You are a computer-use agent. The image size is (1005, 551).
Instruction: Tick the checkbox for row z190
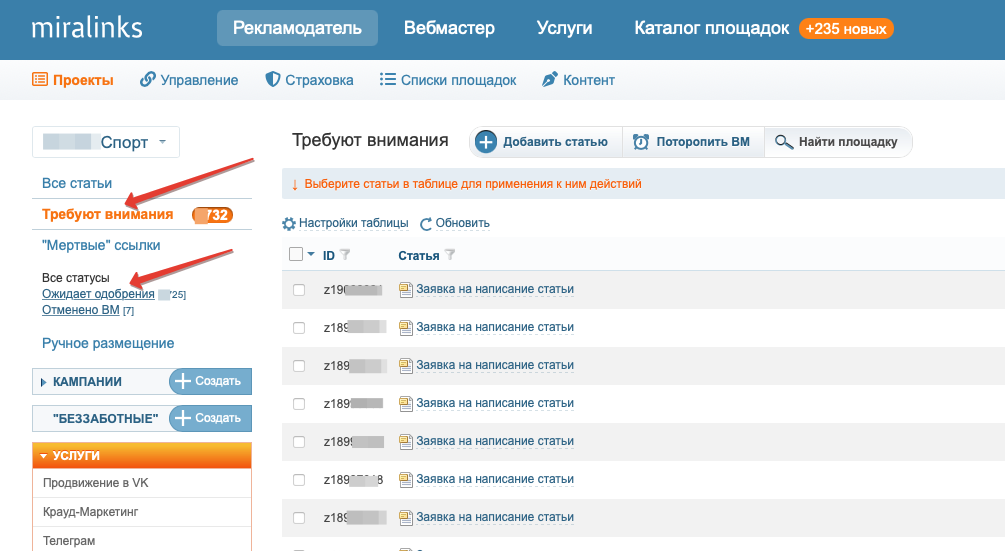(299, 290)
